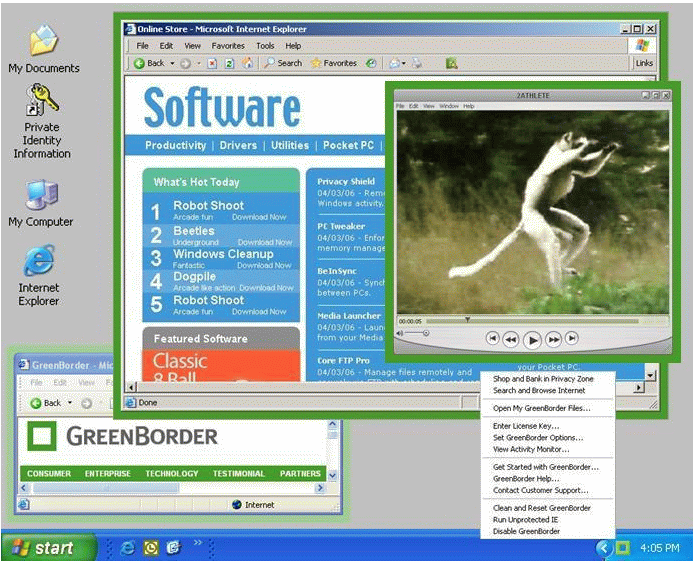Click PC Tweaker heading
This screenshot has height=563, width=693.
(341, 226)
